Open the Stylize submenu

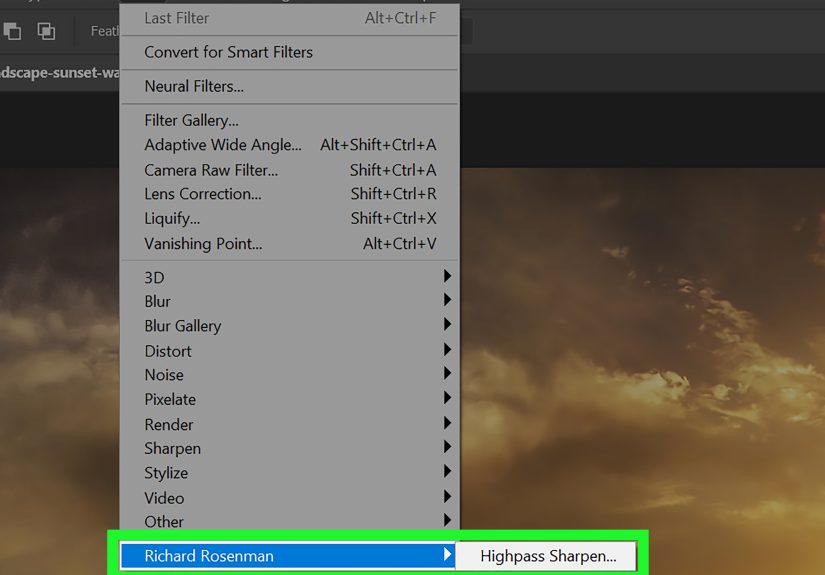(289, 472)
